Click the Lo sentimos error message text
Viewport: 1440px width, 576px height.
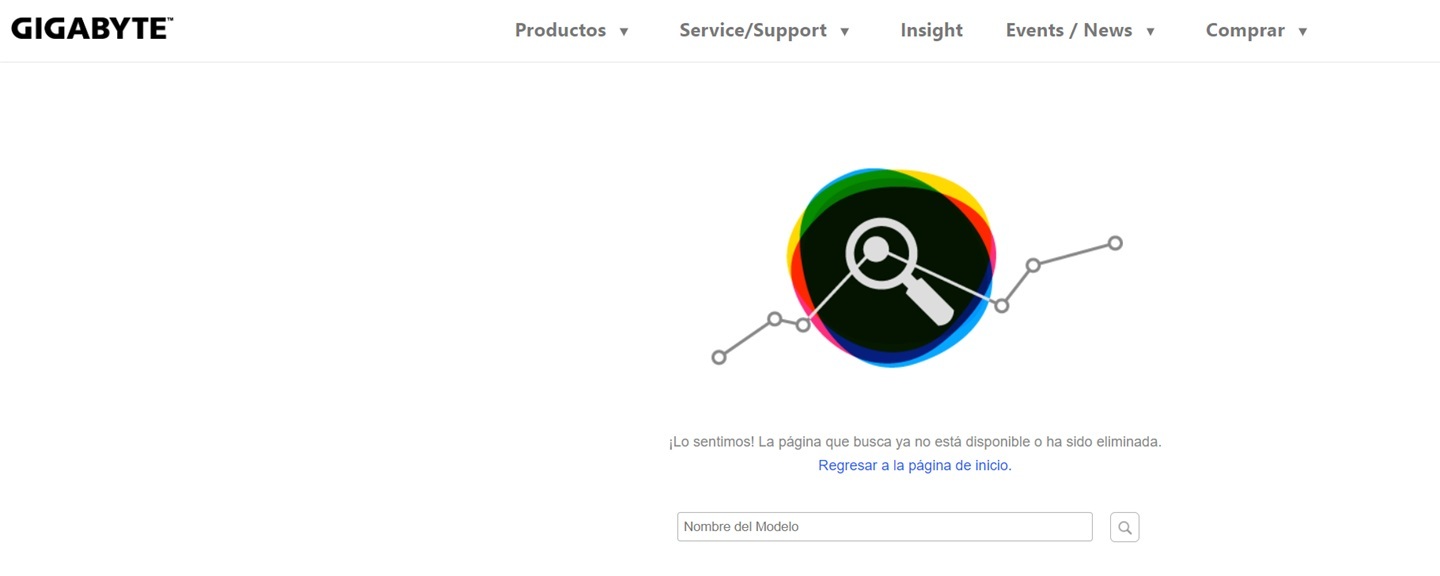(x=914, y=441)
